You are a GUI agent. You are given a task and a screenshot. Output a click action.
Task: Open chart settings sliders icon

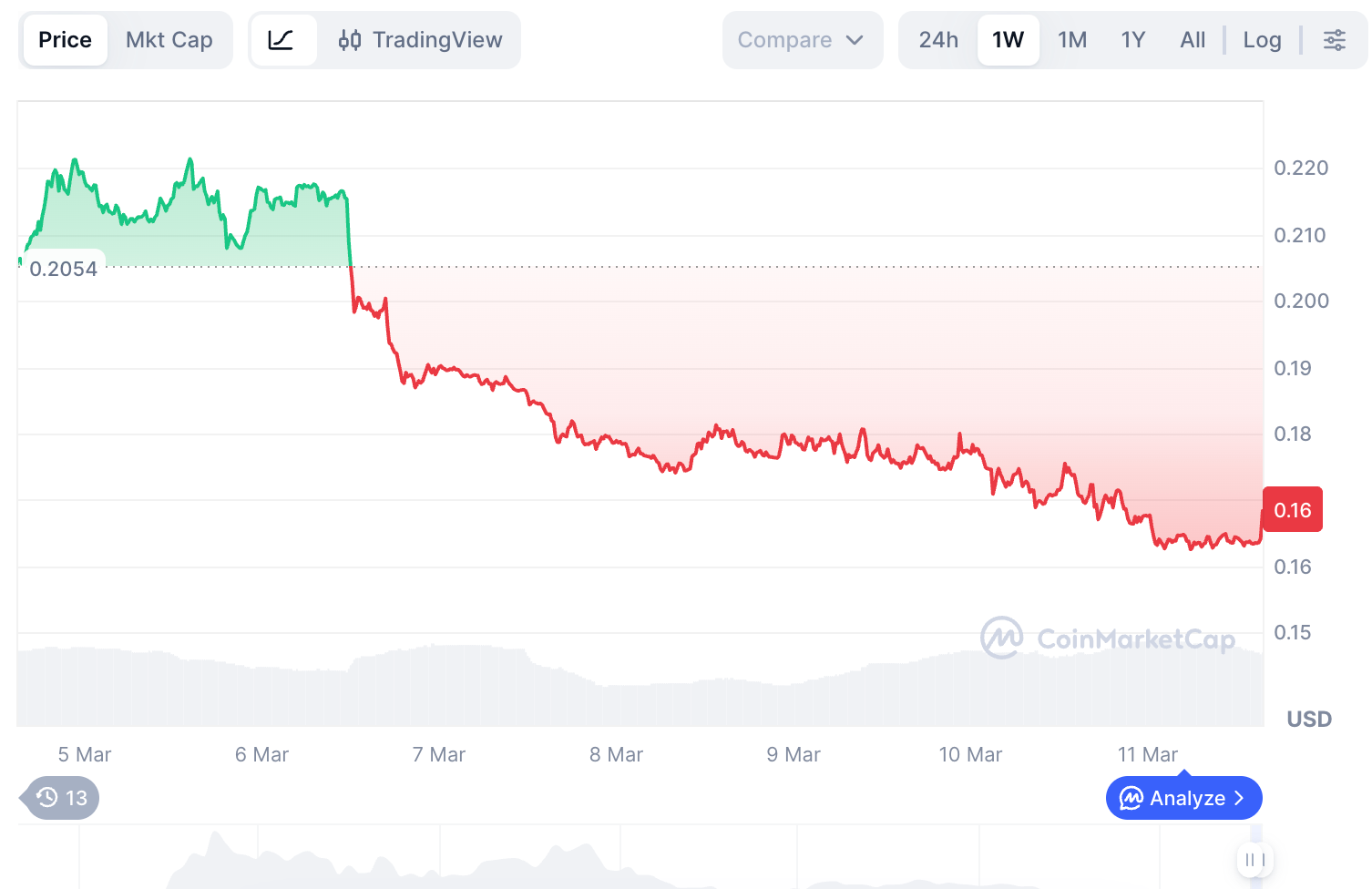(x=1334, y=40)
